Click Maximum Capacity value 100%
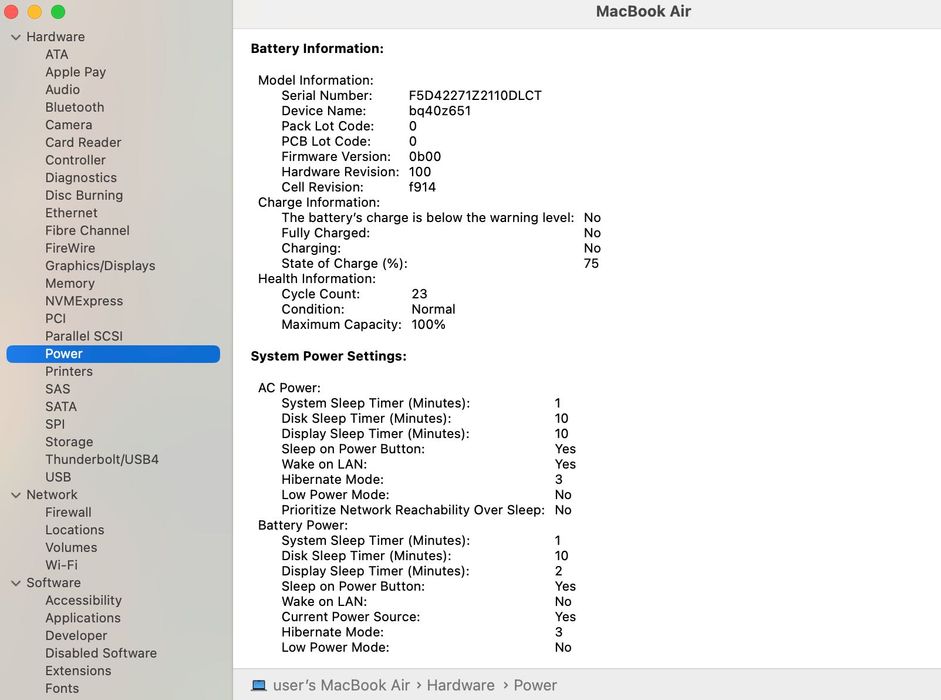The image size is (941, 700). click(x=428, y=325)
